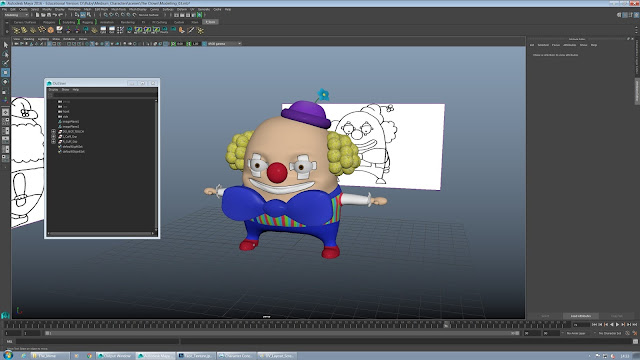
Task: Expand the L_Cuff group node in Outliner
Action: point(53,137)
